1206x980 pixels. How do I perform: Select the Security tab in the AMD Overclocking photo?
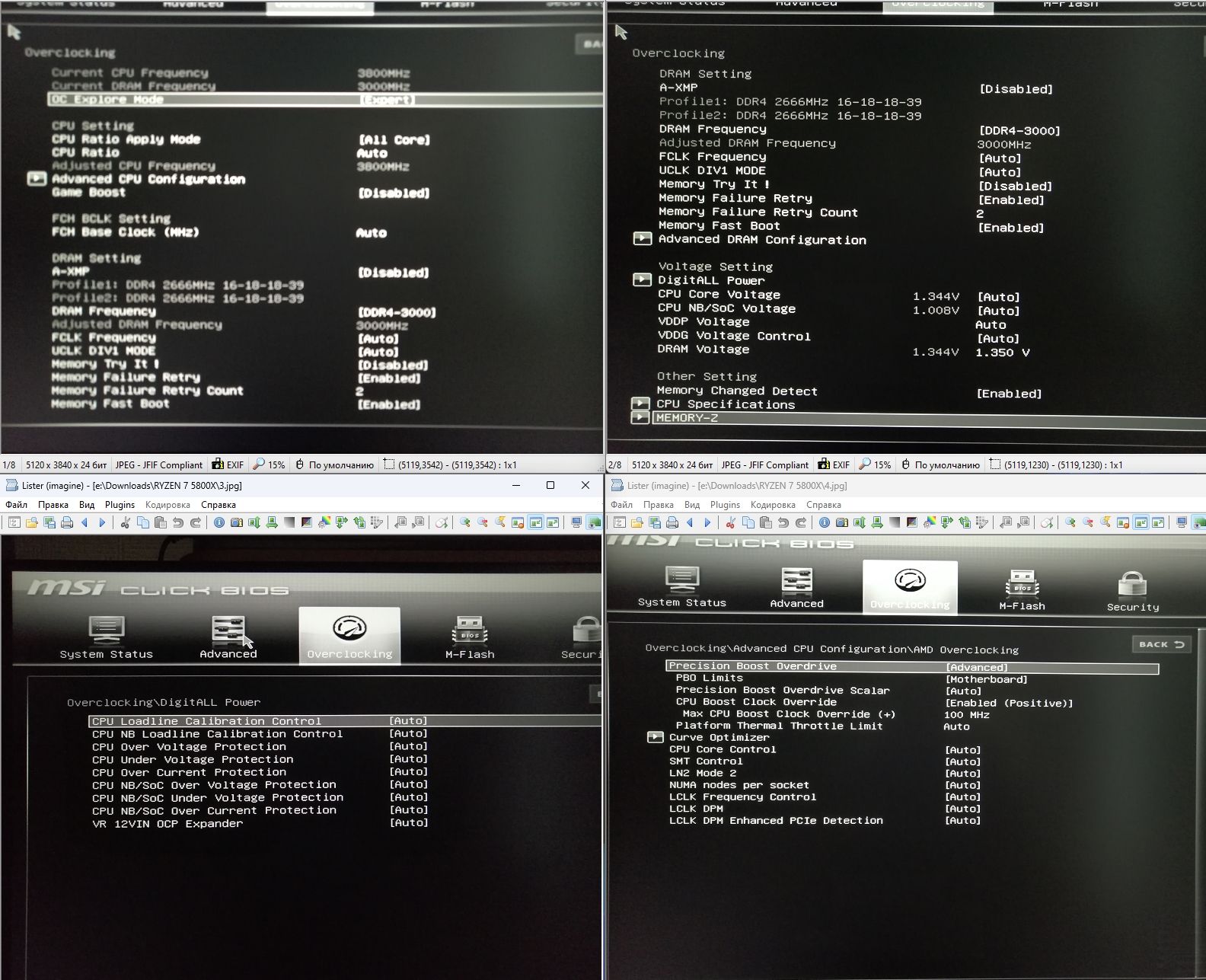pos(1133,592)
